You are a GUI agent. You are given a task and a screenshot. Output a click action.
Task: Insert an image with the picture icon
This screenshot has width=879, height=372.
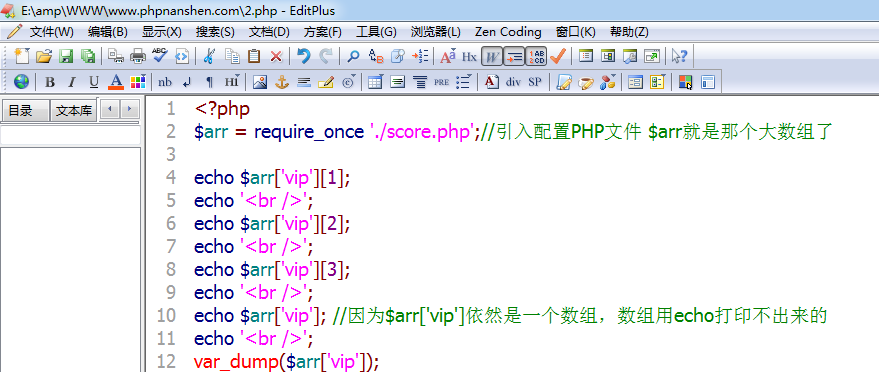tap(260, 82)
